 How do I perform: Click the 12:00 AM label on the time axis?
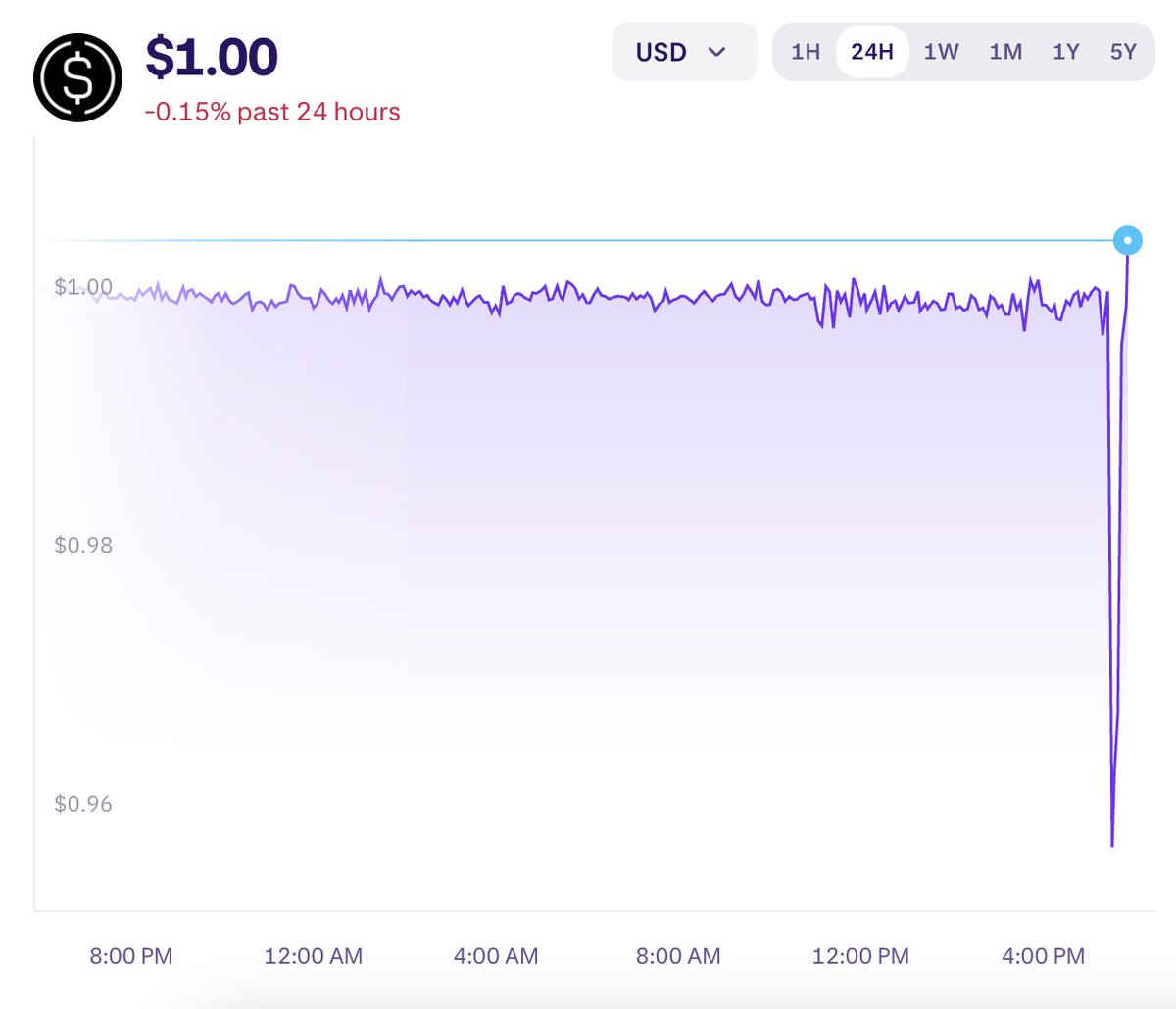pyautogui.click(x=315, y=955)
